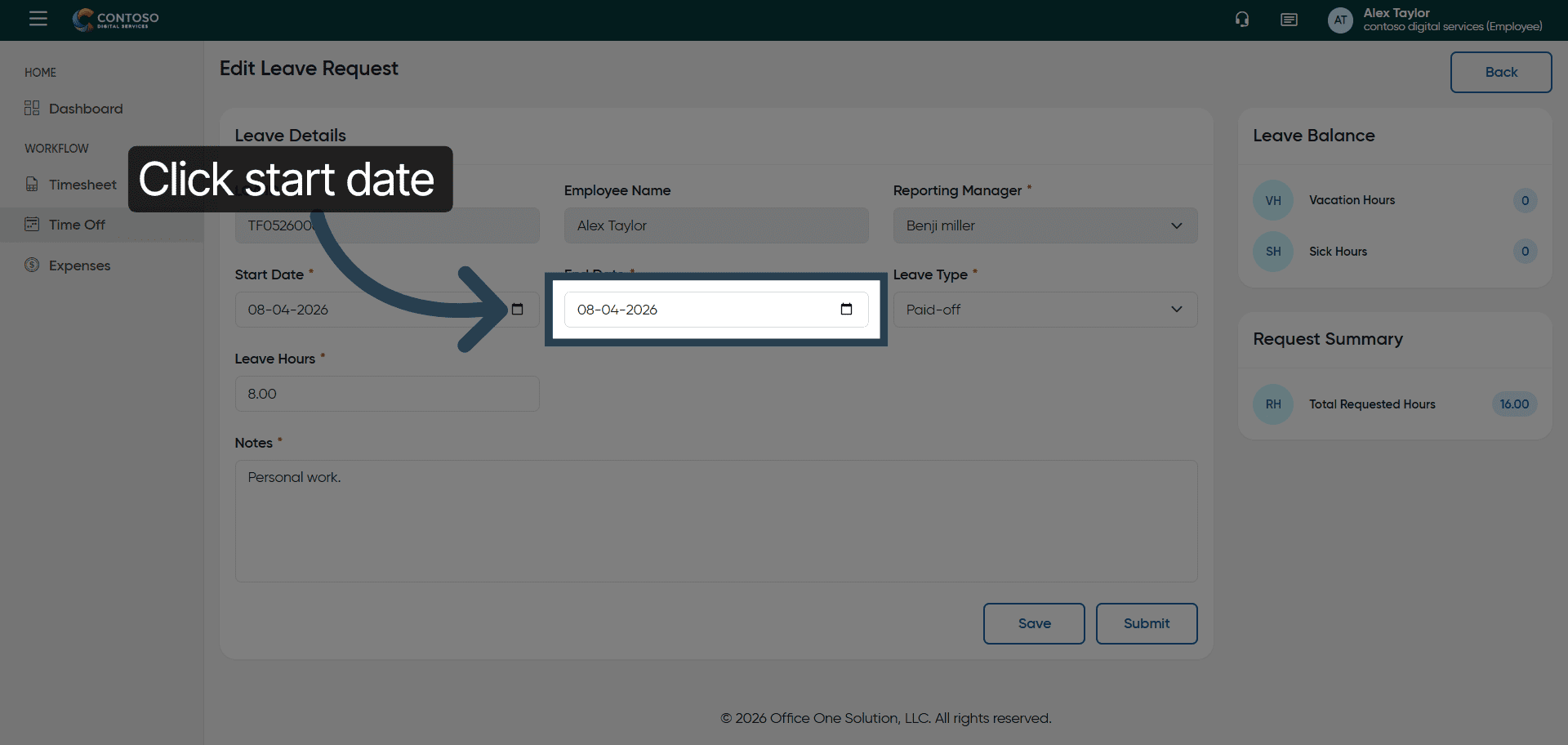Click the Contoso logo
This screenshot has height=745, width=1568.
[x=116, y=20]
